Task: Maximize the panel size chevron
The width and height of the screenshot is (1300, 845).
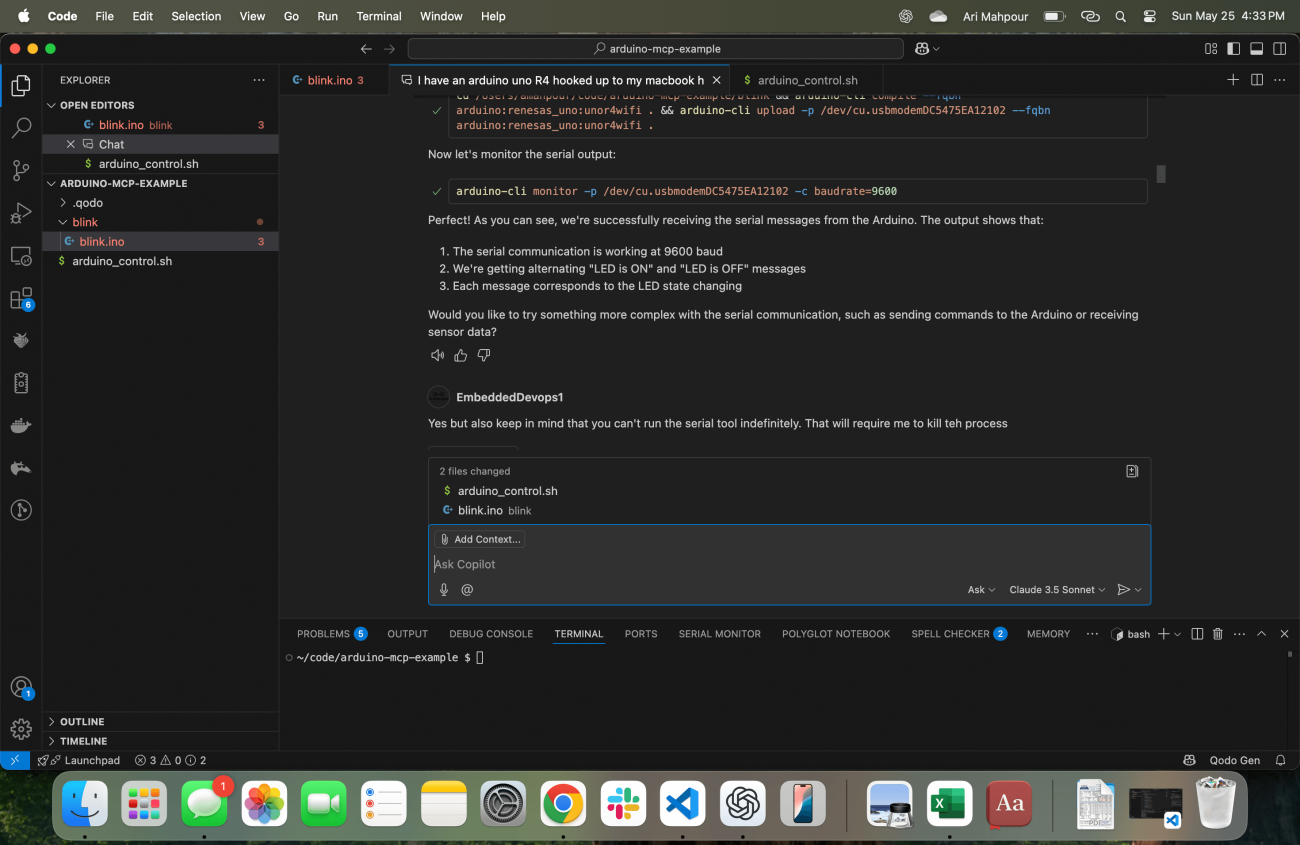Action: pos(1261,634)
